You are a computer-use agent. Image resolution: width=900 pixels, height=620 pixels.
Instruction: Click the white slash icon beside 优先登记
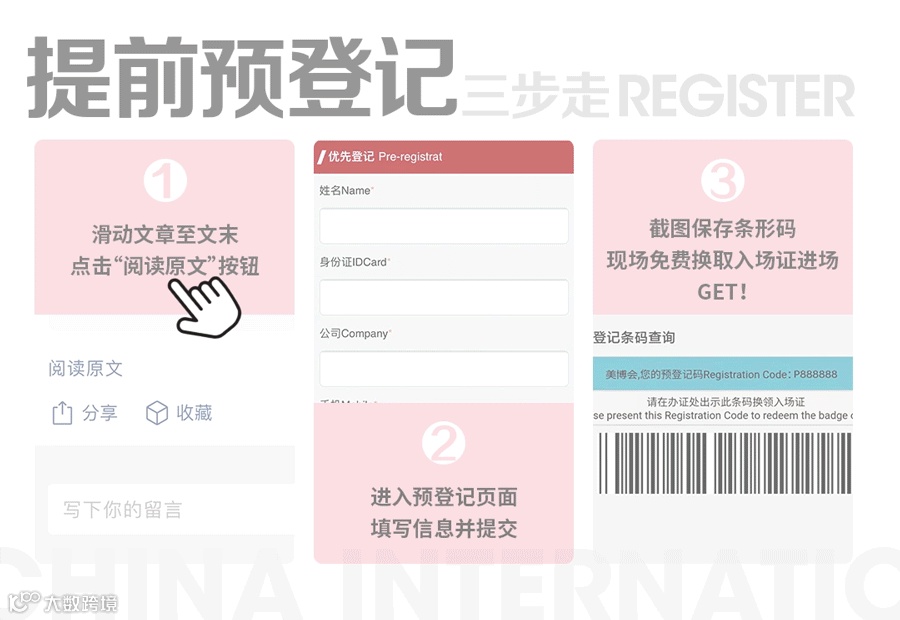click(x=321, y=157)
